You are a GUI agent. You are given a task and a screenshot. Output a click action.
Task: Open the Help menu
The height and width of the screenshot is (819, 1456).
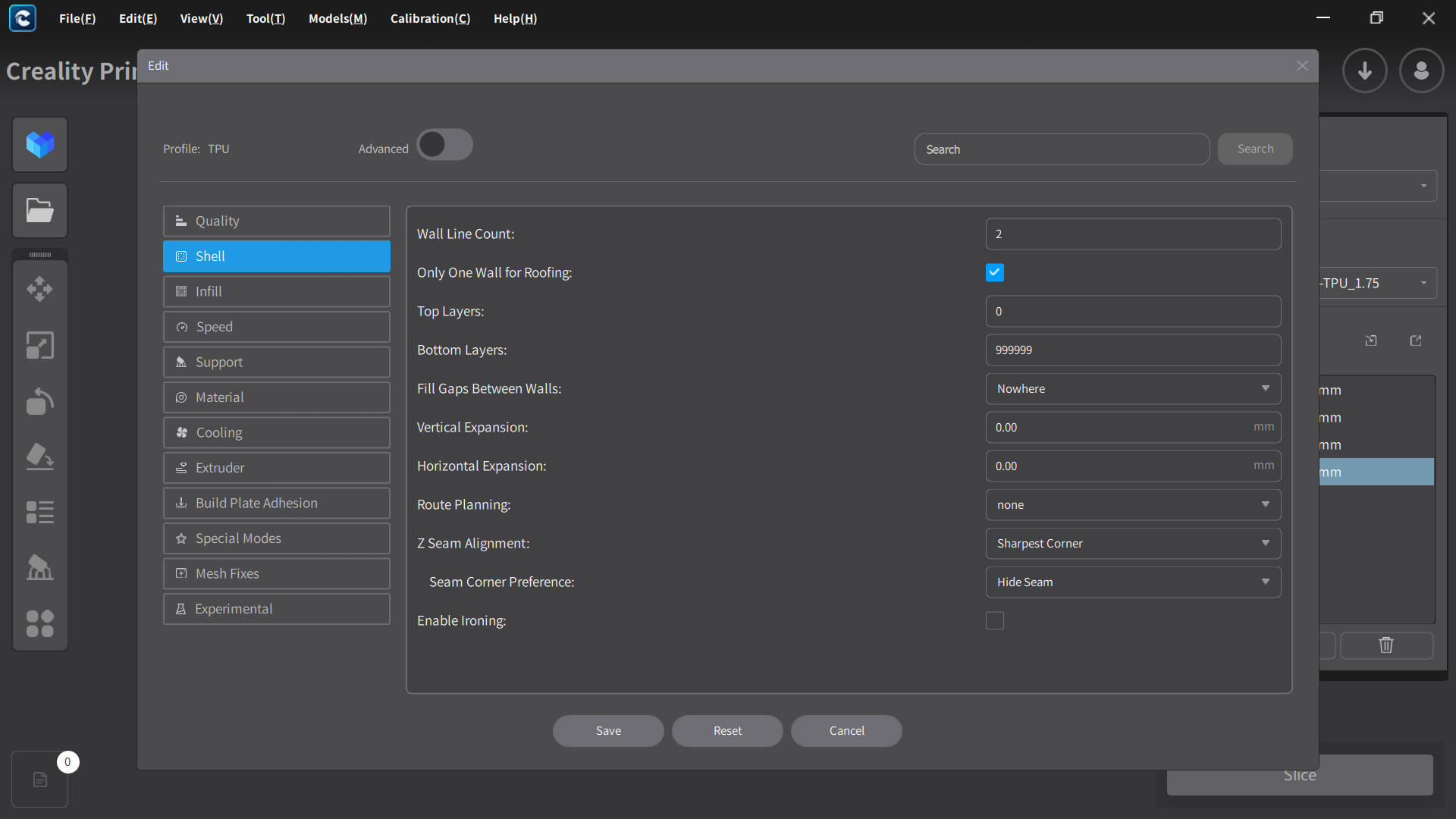point(515,18)
